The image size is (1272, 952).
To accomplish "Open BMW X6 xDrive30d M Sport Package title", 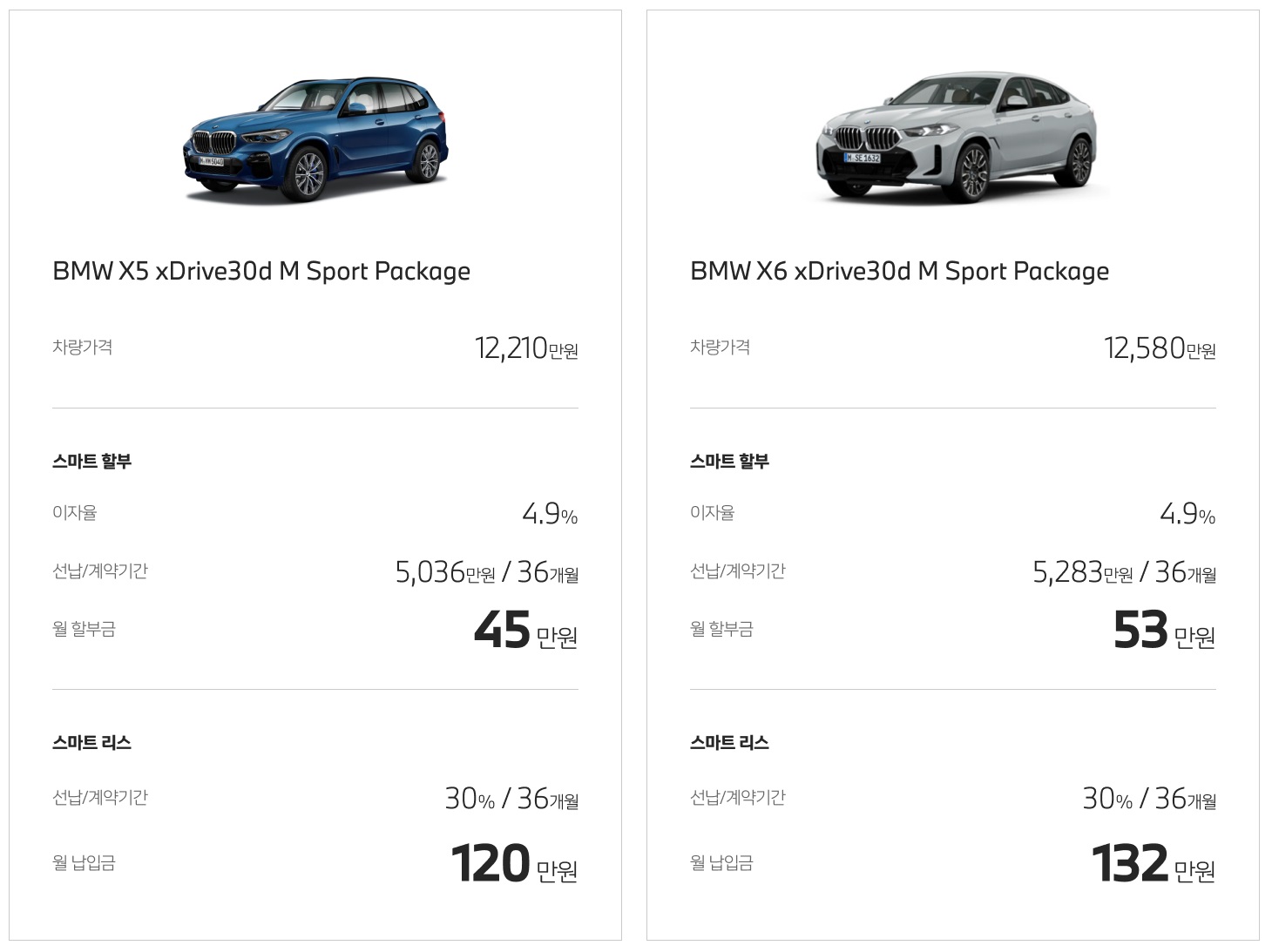I will [899, 272].
